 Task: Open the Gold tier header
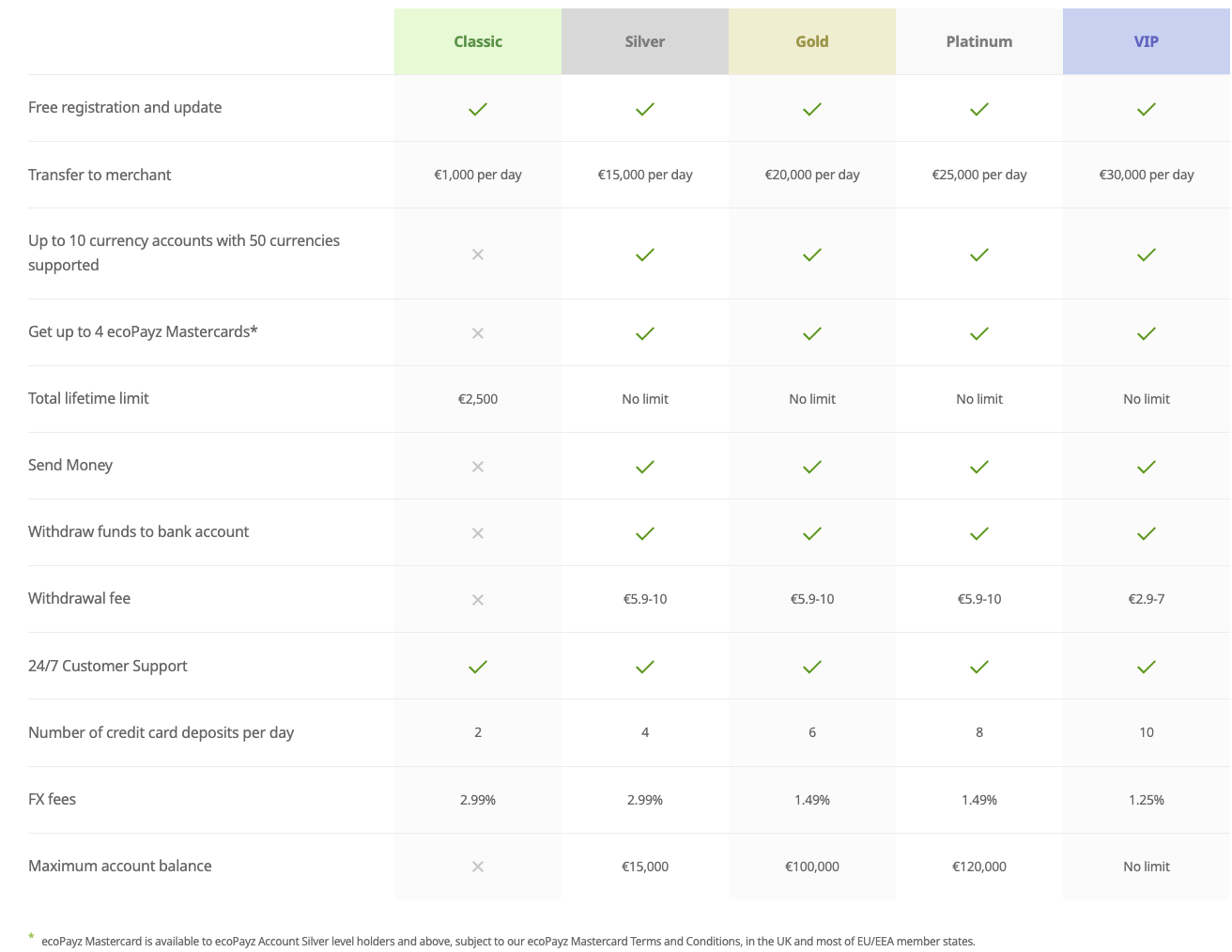812,41
